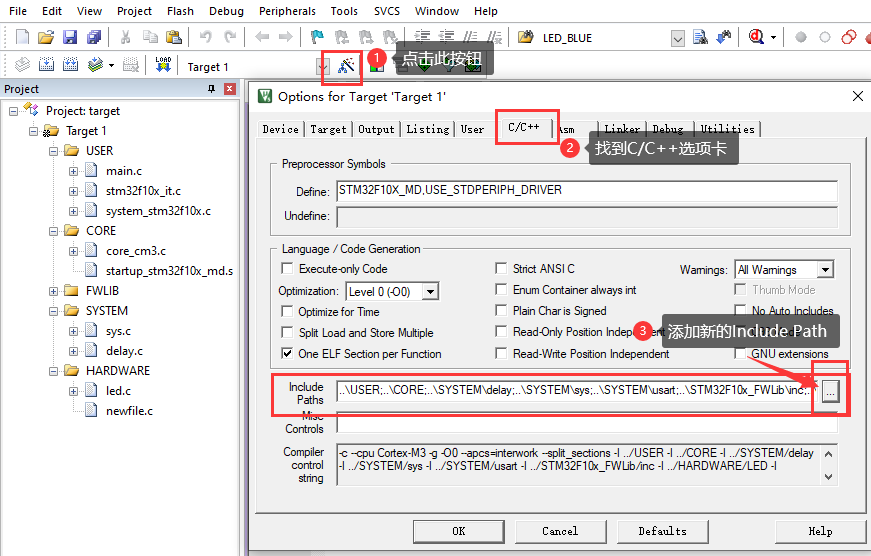This screenshot has height=556, width=871.
Task: Click the Redo arrow icon
Action: coord(230,37)
